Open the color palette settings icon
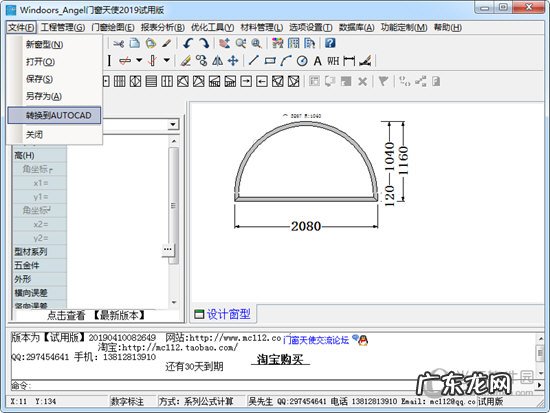 (x=278, y=43)
